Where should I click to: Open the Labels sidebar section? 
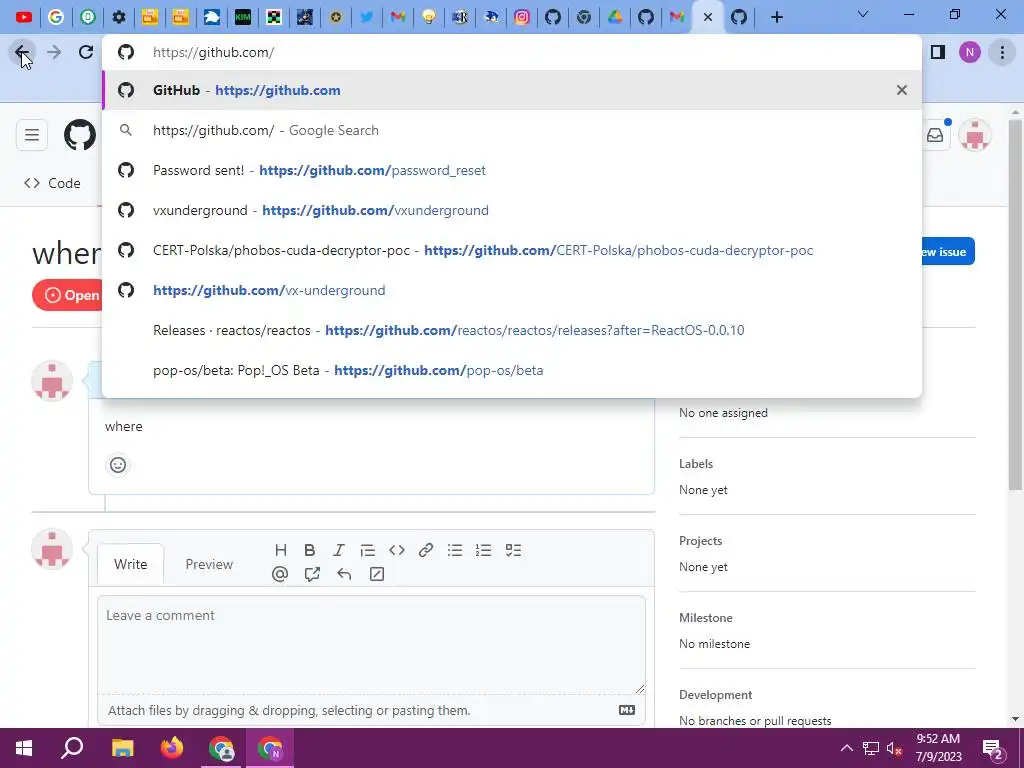[x=696, y=464]
